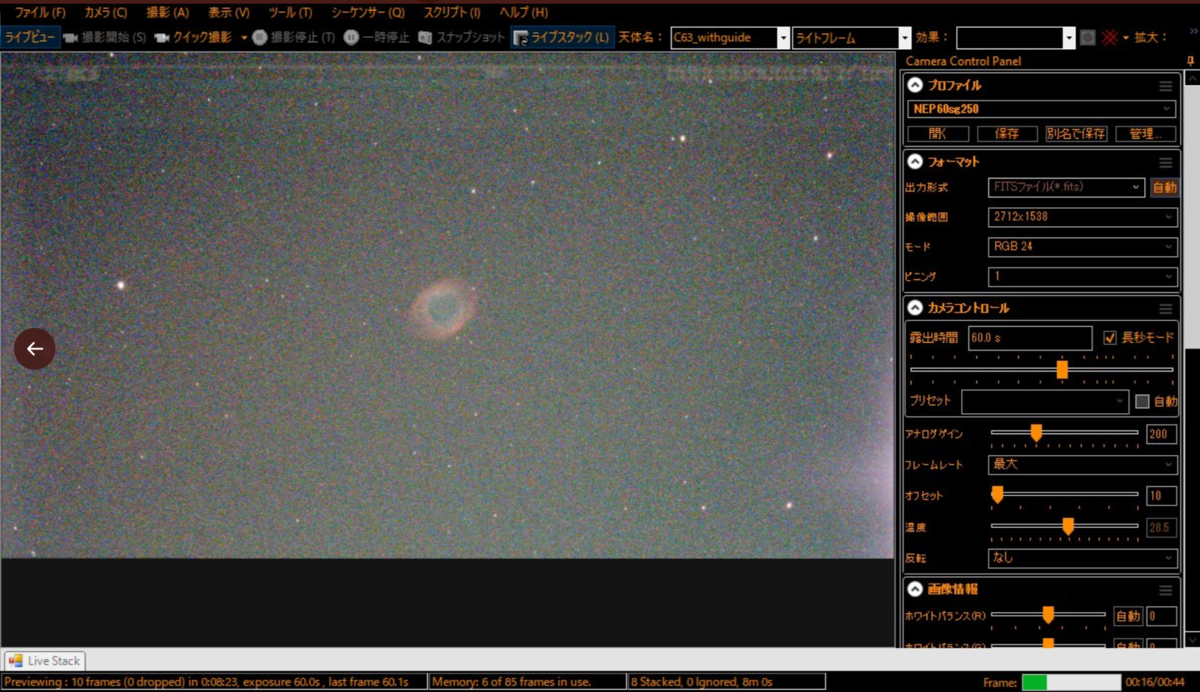This screenshot has height=692, width=1200.
Task: Collapse the プロファイル section
Action: [914, 86]
